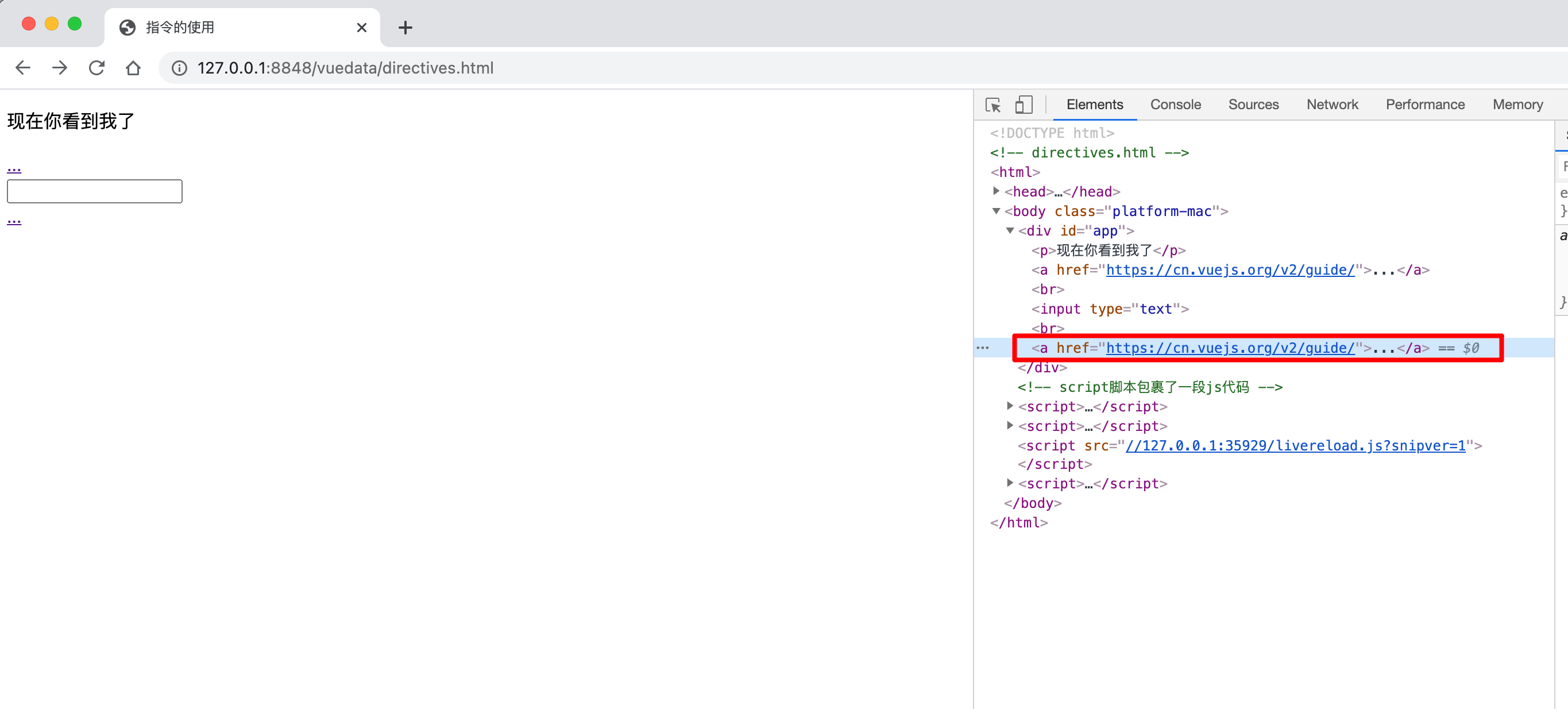Select the html opening tag node

point(1015,172)
